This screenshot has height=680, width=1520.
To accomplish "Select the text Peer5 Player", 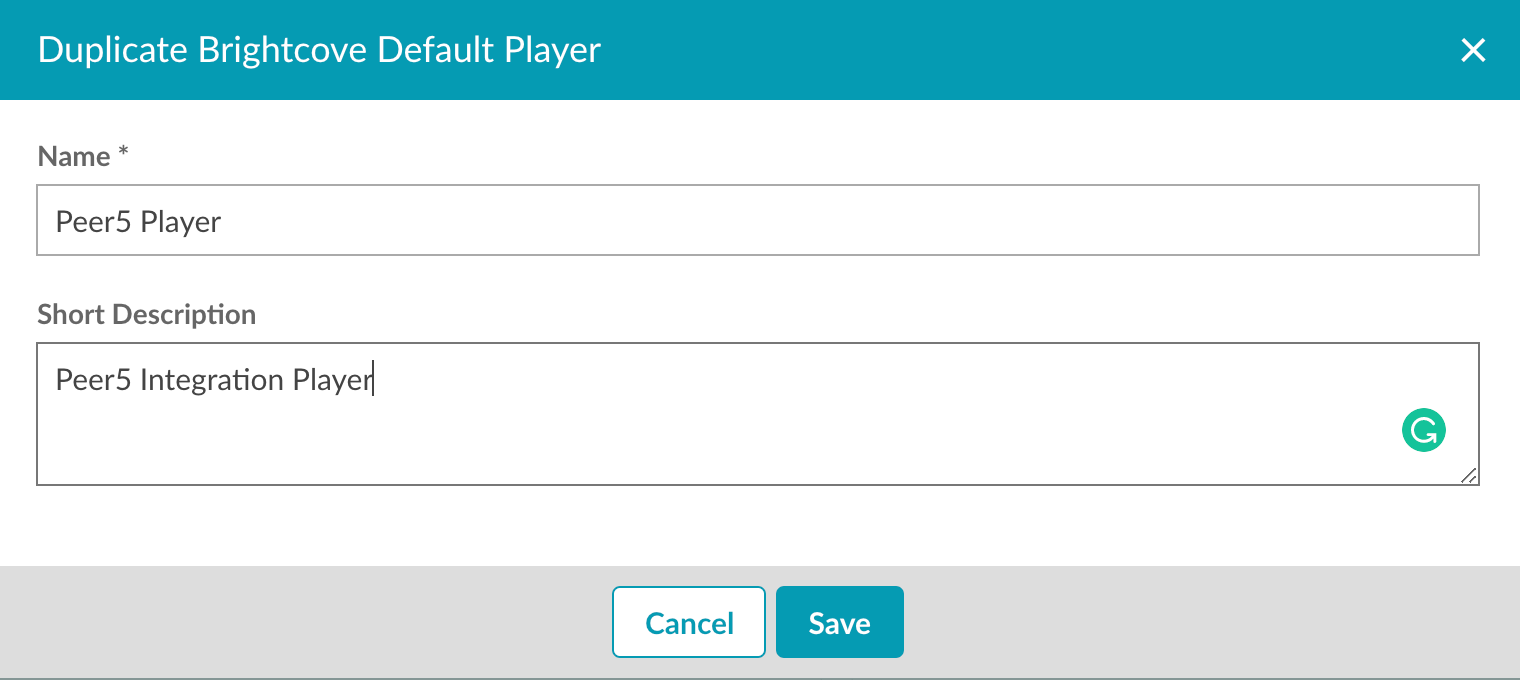I will pyautogui.click(x=138, y=221).
